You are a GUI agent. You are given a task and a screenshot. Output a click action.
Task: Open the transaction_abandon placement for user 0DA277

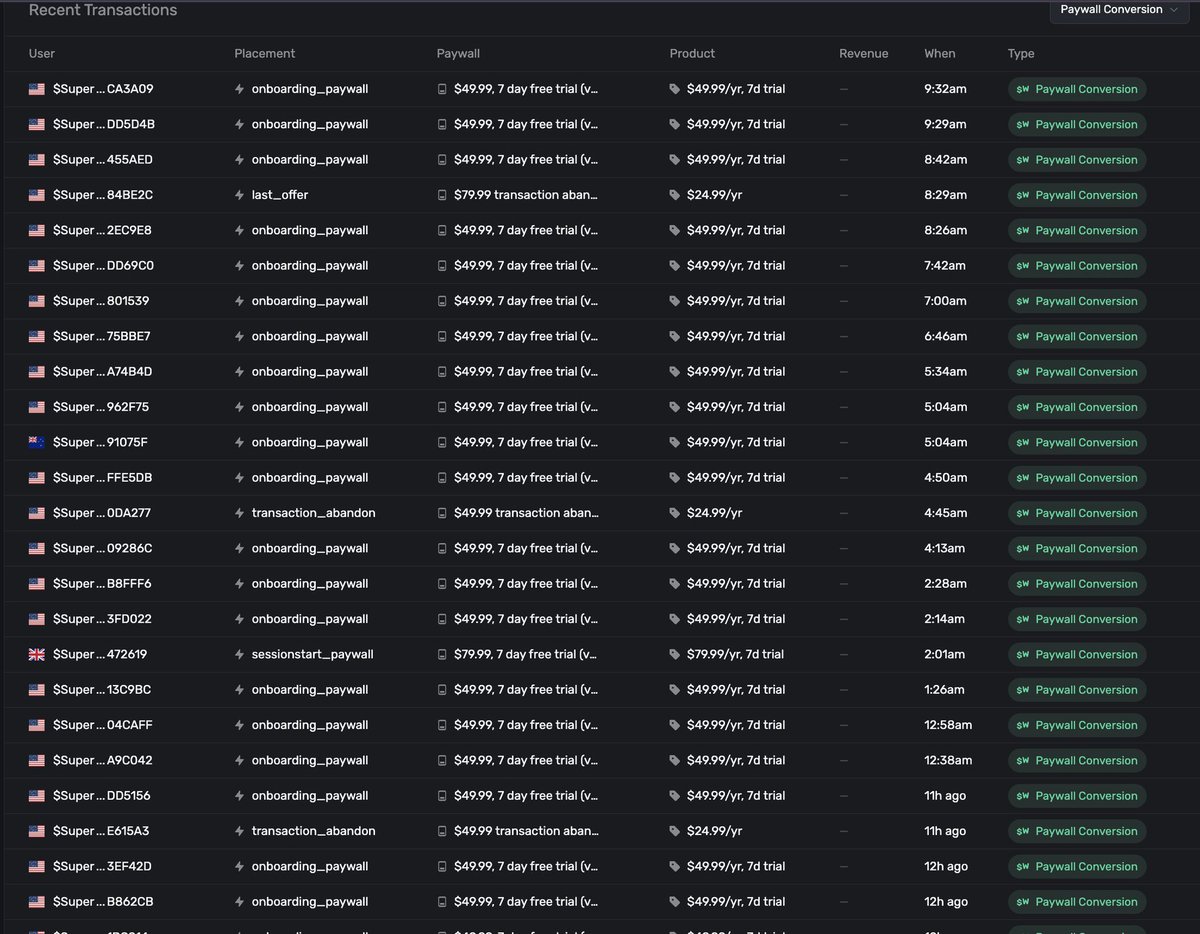313,513
